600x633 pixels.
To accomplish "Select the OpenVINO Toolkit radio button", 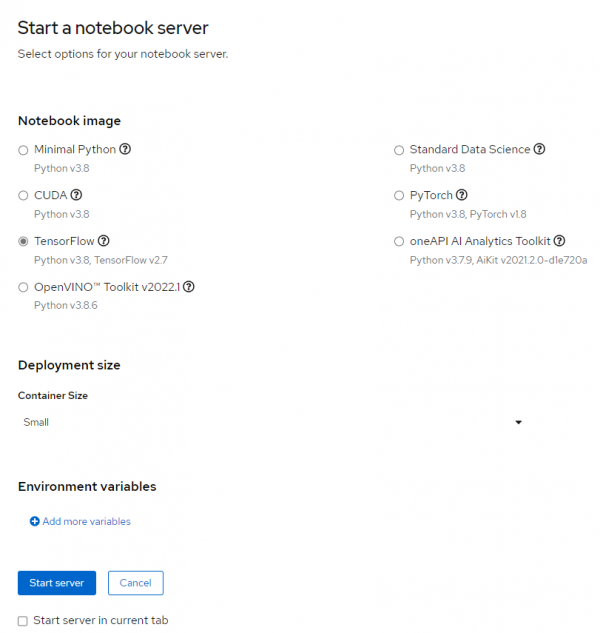I will pos(24,287).
